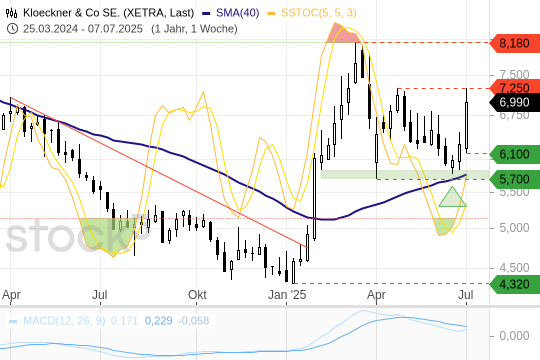The width and height of the screenshot is (540, 360).
Task: Click the date range 25.03.2024 - 07.07.2025
Action: (83, 29)
